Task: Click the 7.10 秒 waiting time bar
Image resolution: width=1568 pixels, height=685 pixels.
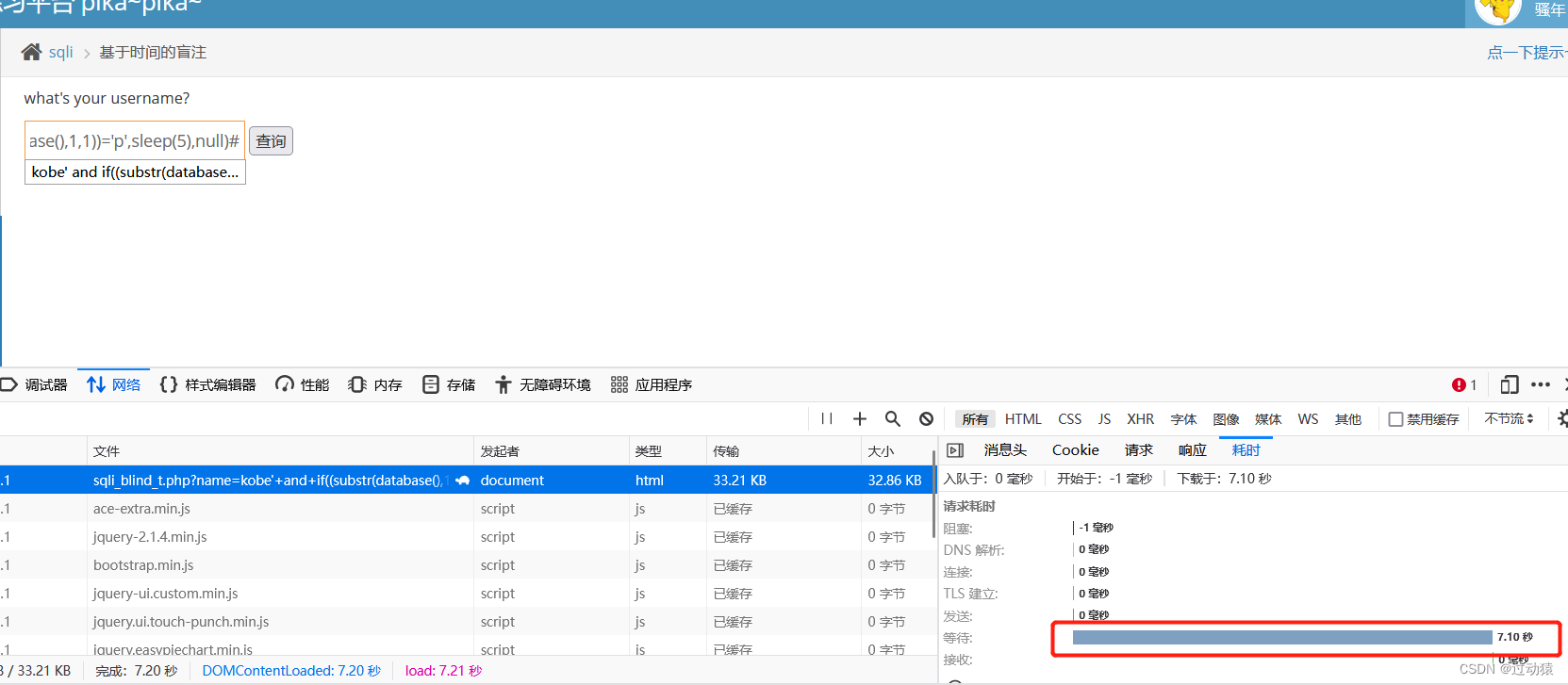Action: tap(1282, 638)
